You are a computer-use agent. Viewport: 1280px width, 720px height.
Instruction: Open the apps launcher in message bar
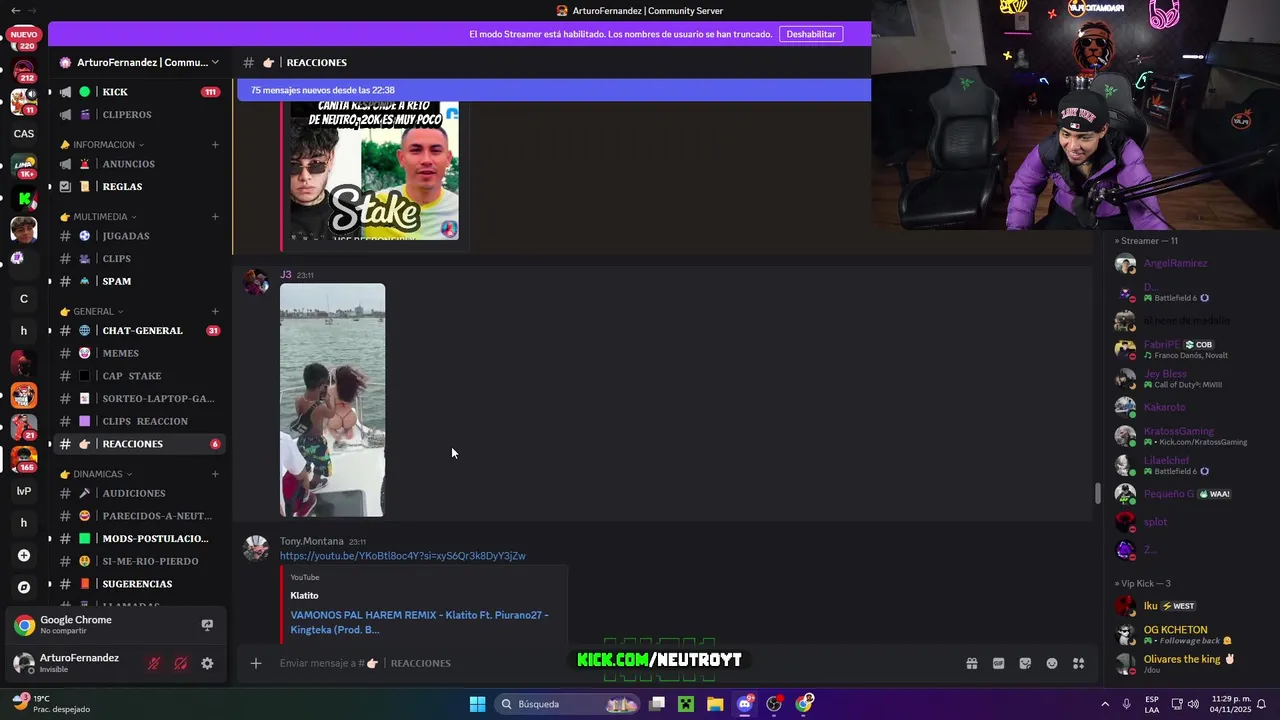(x=1079, y=663)
